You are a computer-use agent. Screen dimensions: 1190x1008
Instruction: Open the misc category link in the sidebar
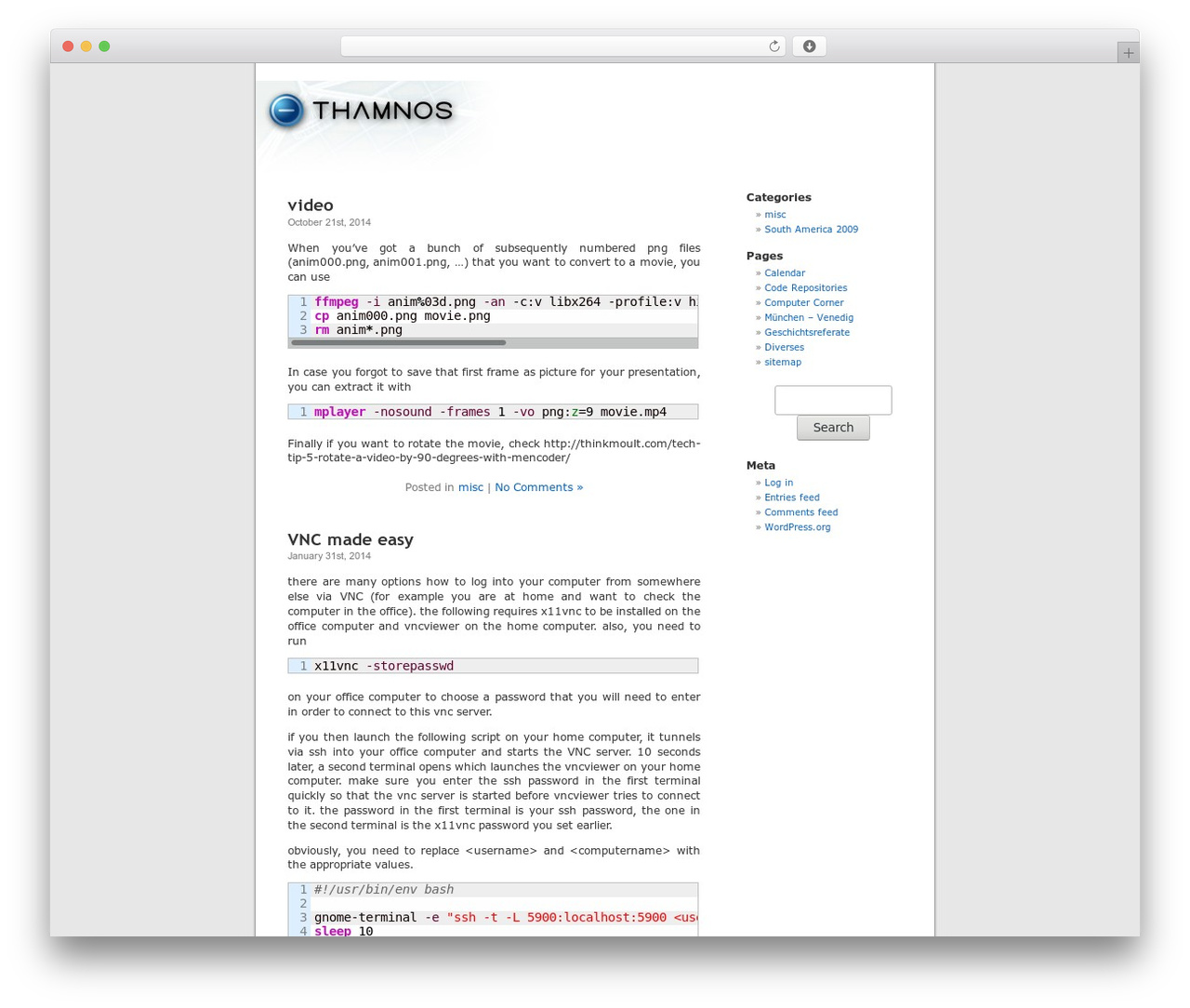pos(775,215)
